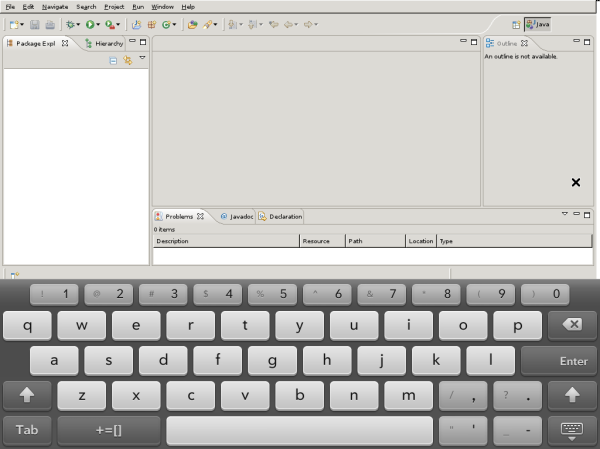Viewport: 600px width, 449px height.
Task: Run the program with green play icon
Action: coord(90,25)
